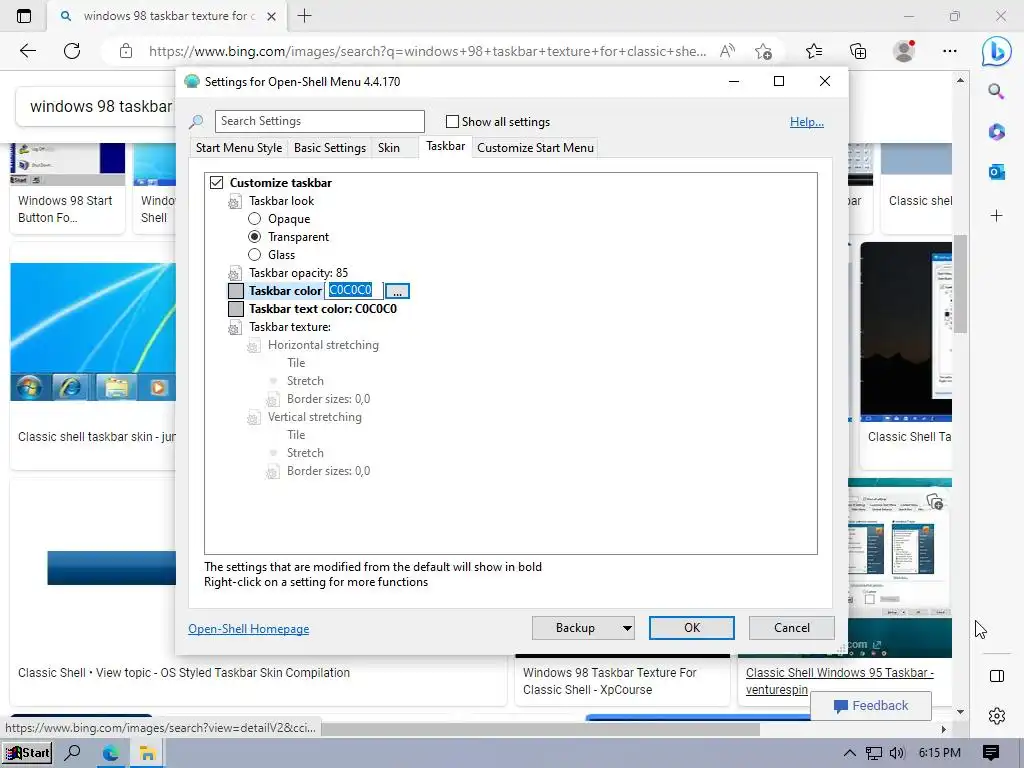Open color picker ellipsis button
The image size is (1024, 768).
coord(397,291)
